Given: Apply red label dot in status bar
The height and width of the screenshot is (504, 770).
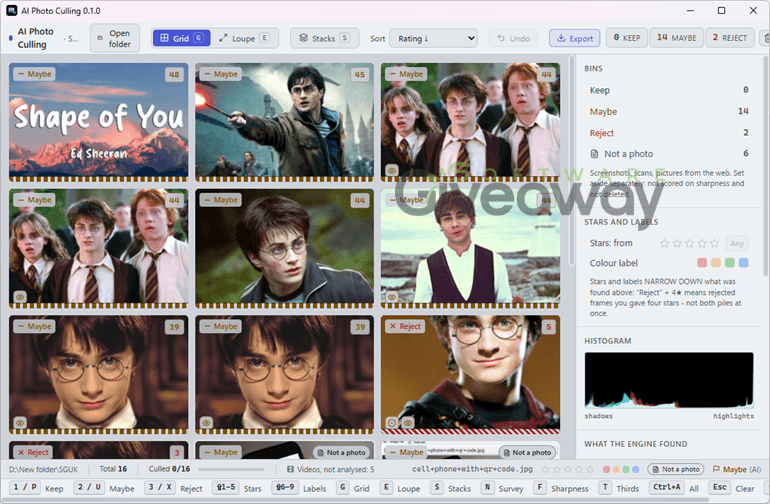Looking at the screenshot, I should click(606, 470).
